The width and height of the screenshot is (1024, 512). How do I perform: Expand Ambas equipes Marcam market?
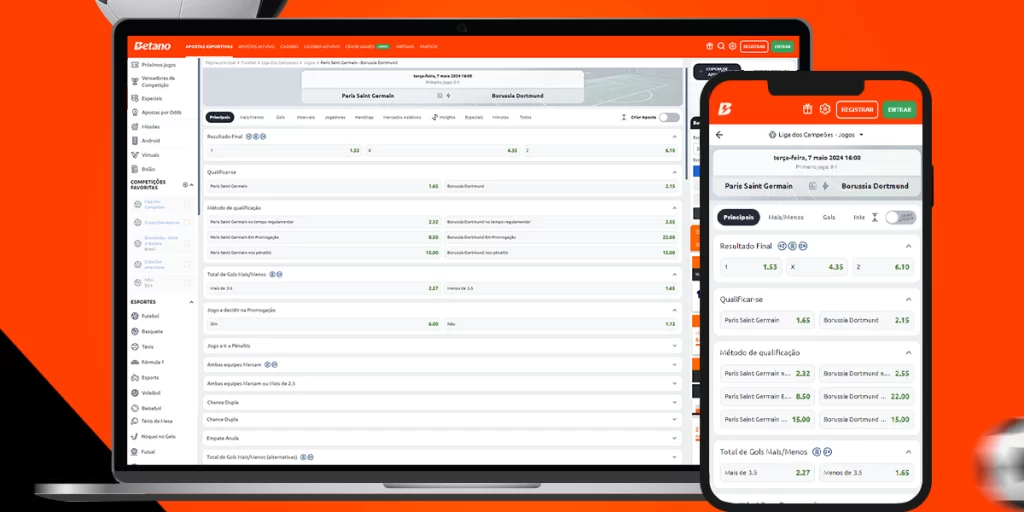[675, 364]
